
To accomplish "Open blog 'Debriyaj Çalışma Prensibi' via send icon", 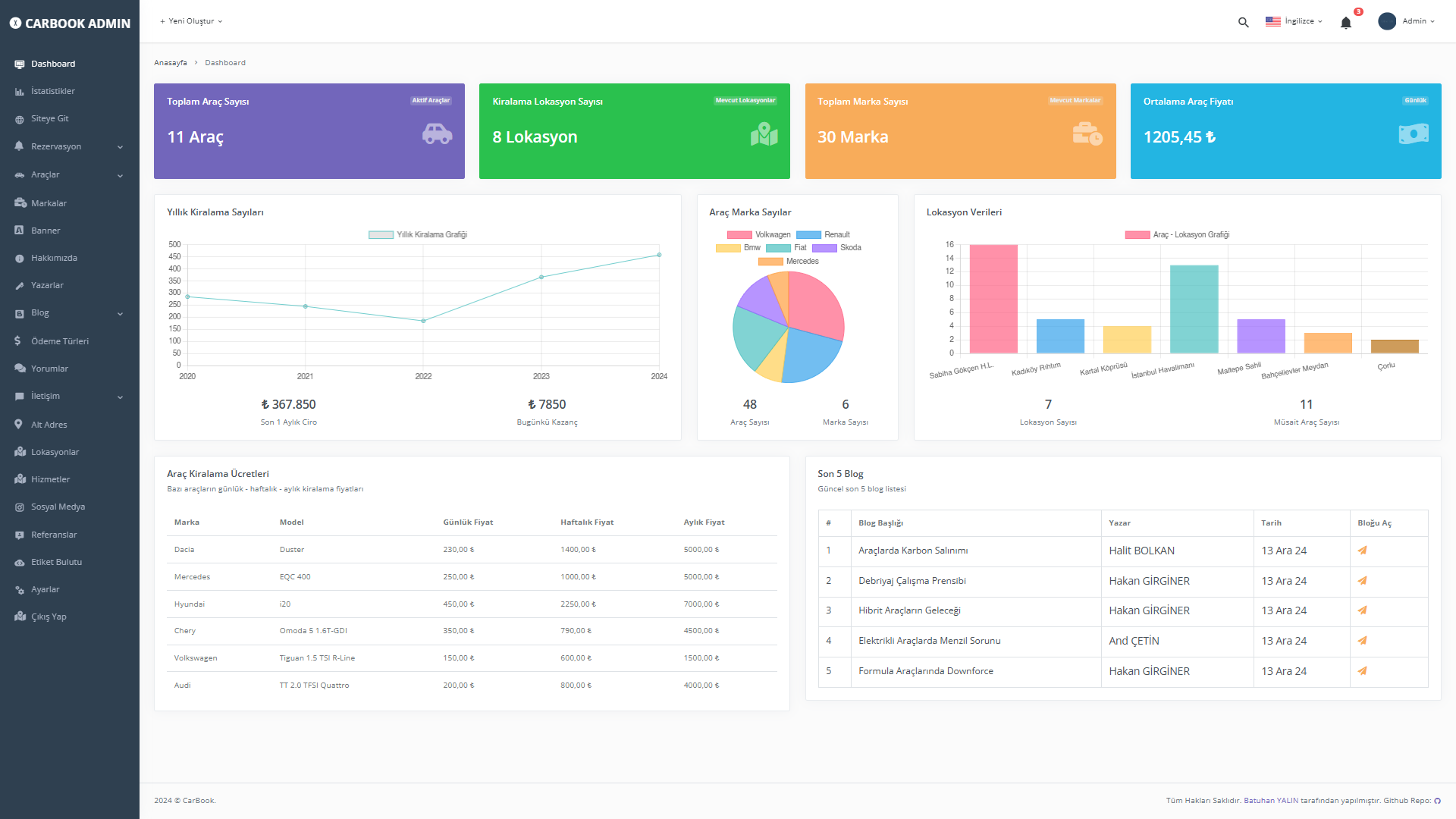I will click(1362, 581).
